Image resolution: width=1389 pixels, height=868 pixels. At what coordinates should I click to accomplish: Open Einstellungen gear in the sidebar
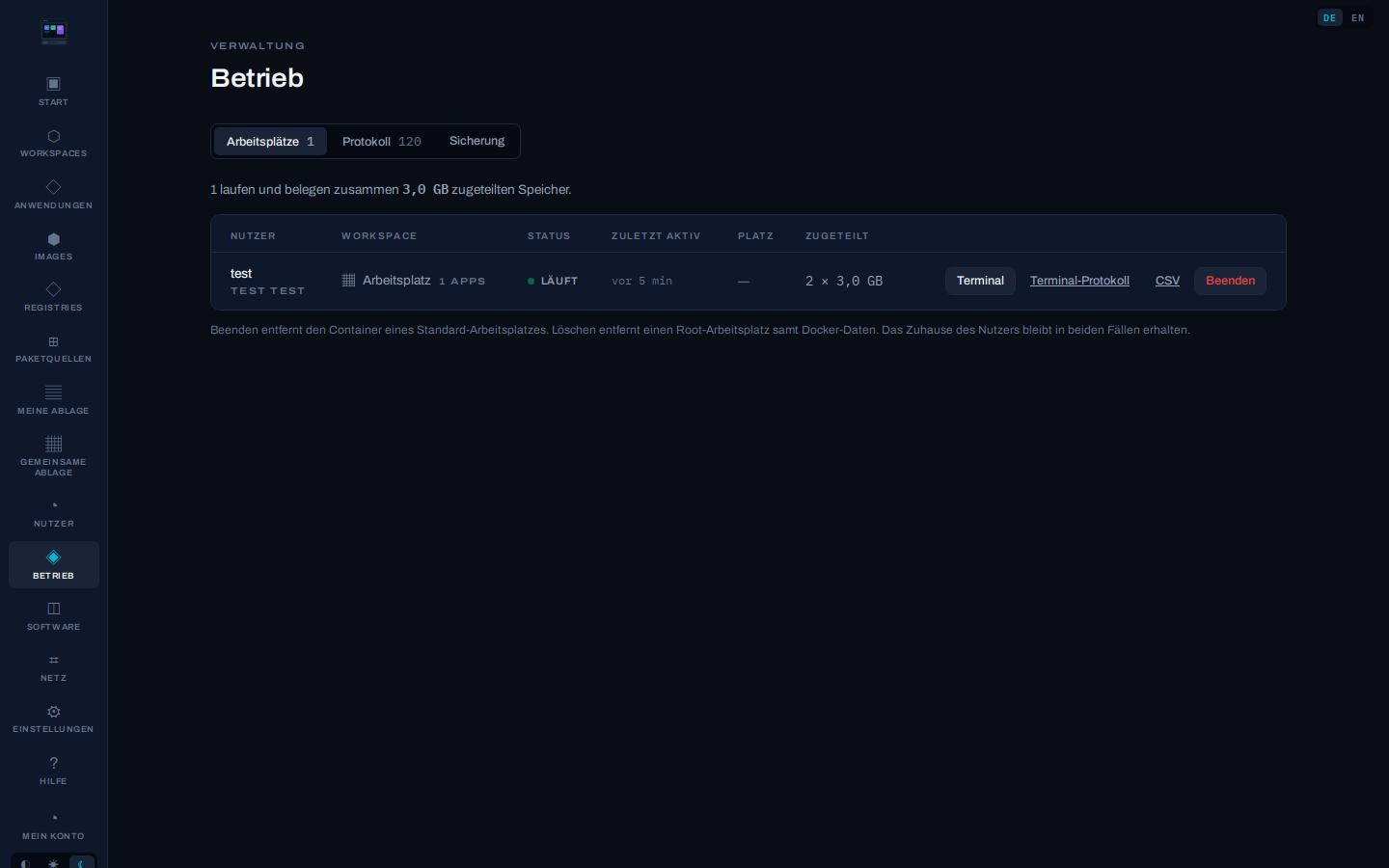(53, 719)
